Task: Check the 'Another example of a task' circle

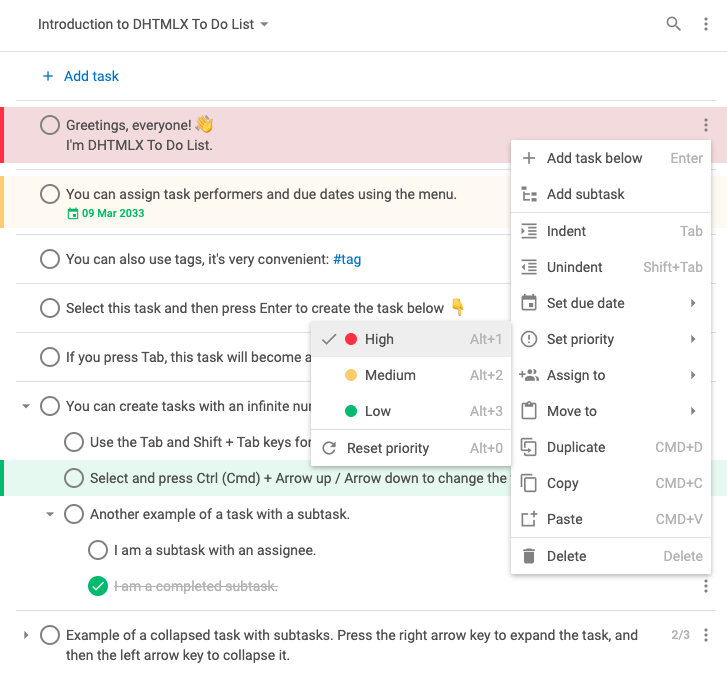Action: coord(74,514)
